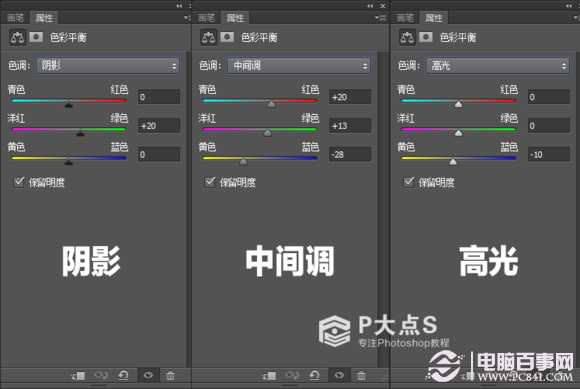
Task: Collapse the middle panel using double arrows
Action: tap(370, 6)
